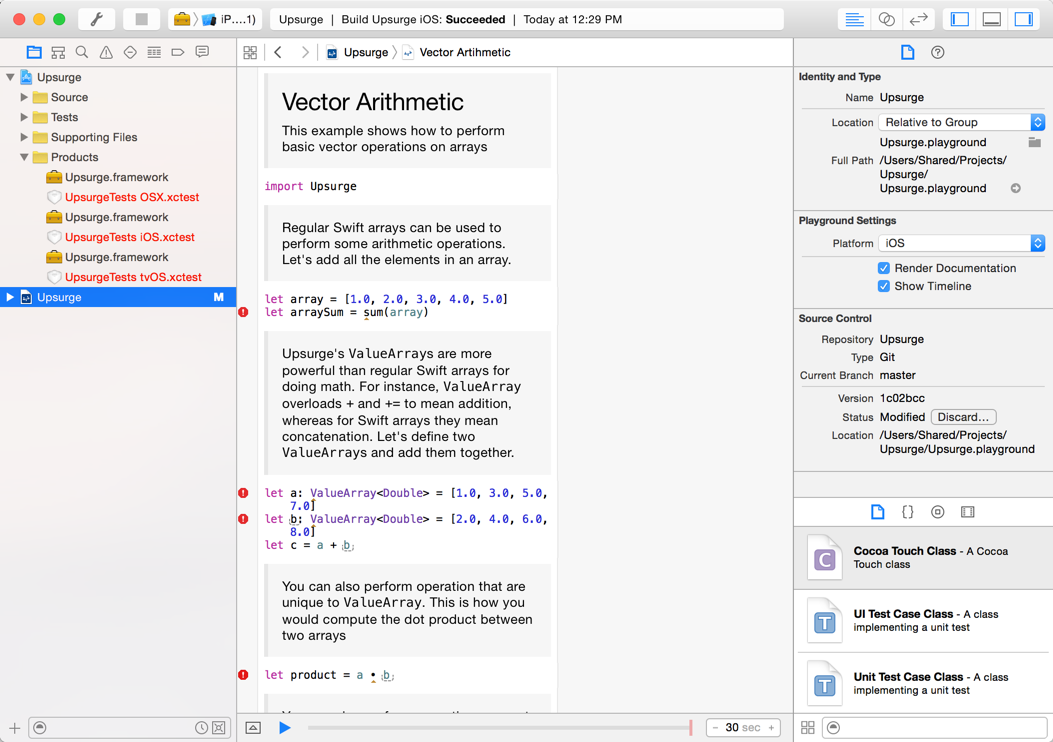Increase the 30 sec timeline duration
Viewport: 1053px width, 742px height.
(771, 727)
